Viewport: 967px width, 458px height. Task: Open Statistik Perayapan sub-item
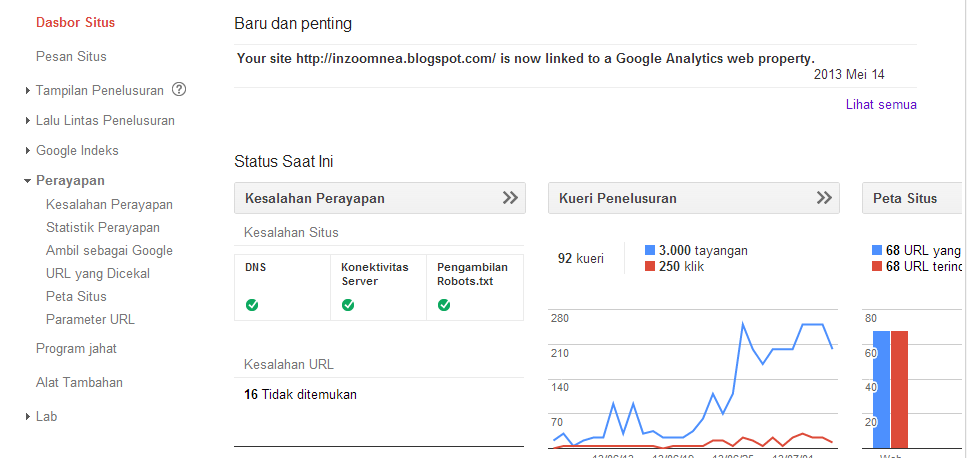pyautogui.click(x=103, y=228)
